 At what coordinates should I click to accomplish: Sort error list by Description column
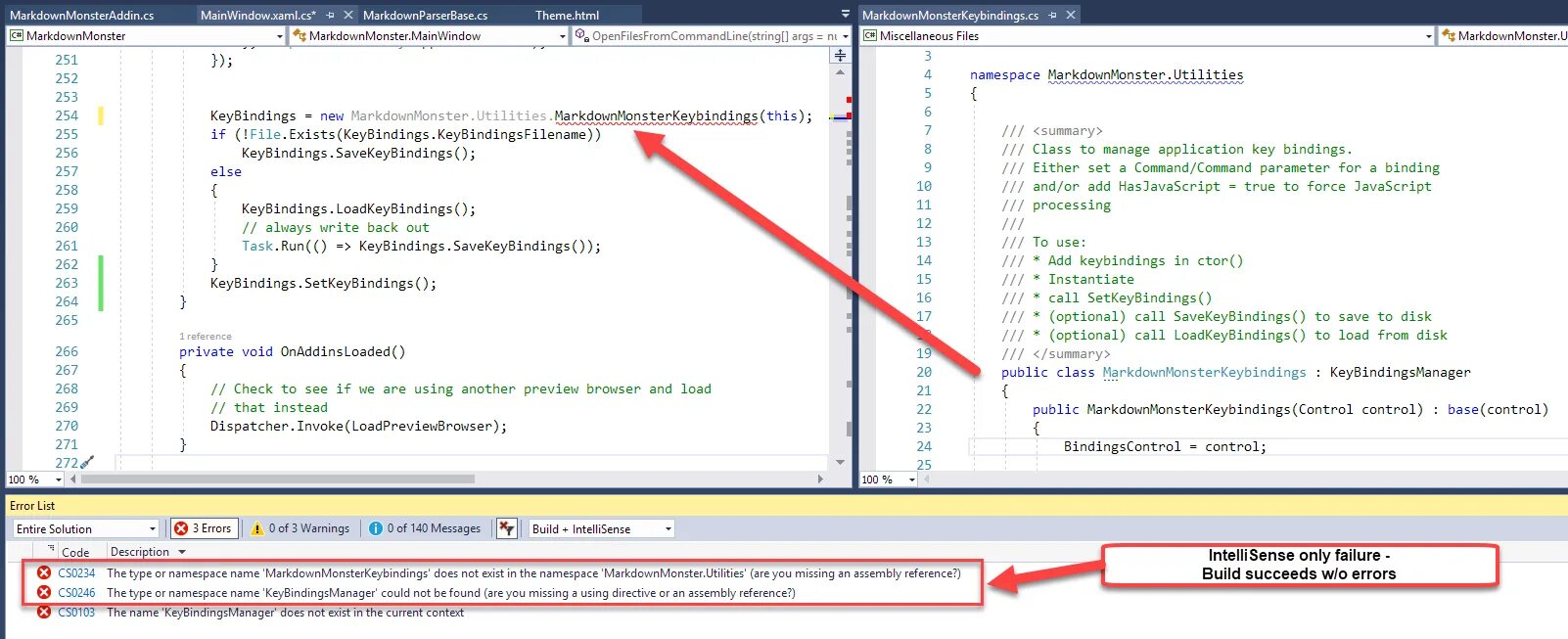[x=140, y=552]
